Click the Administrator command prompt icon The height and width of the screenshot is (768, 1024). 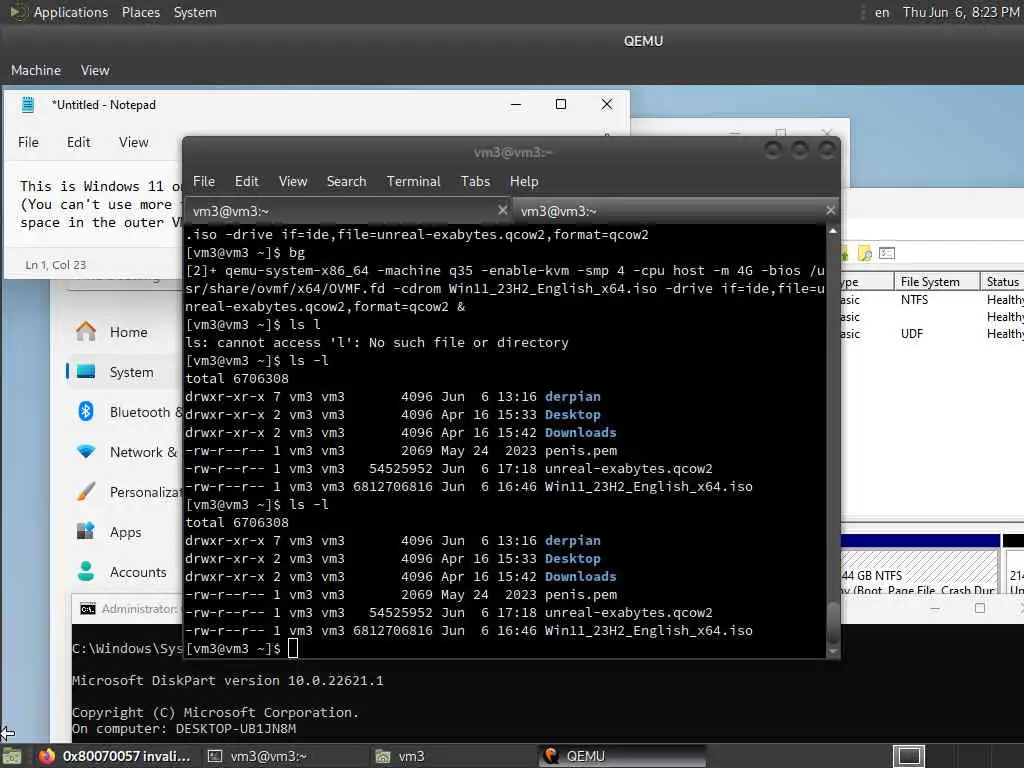pos(88,609)
